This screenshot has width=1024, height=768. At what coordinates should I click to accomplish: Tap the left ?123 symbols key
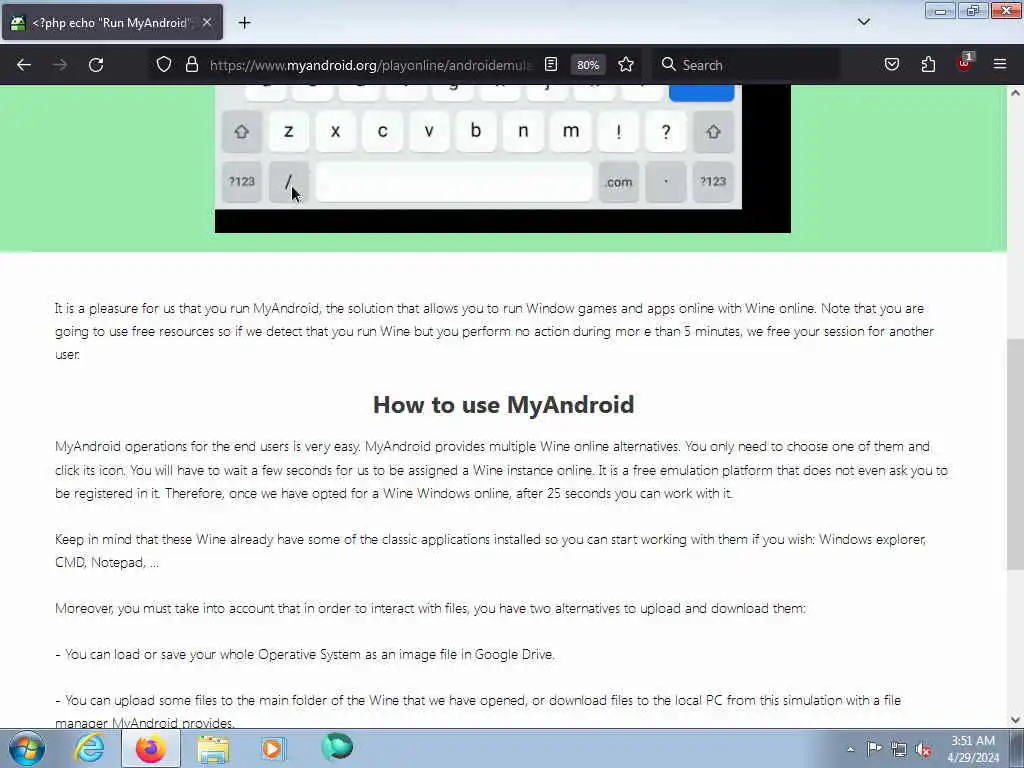[242, 182]
